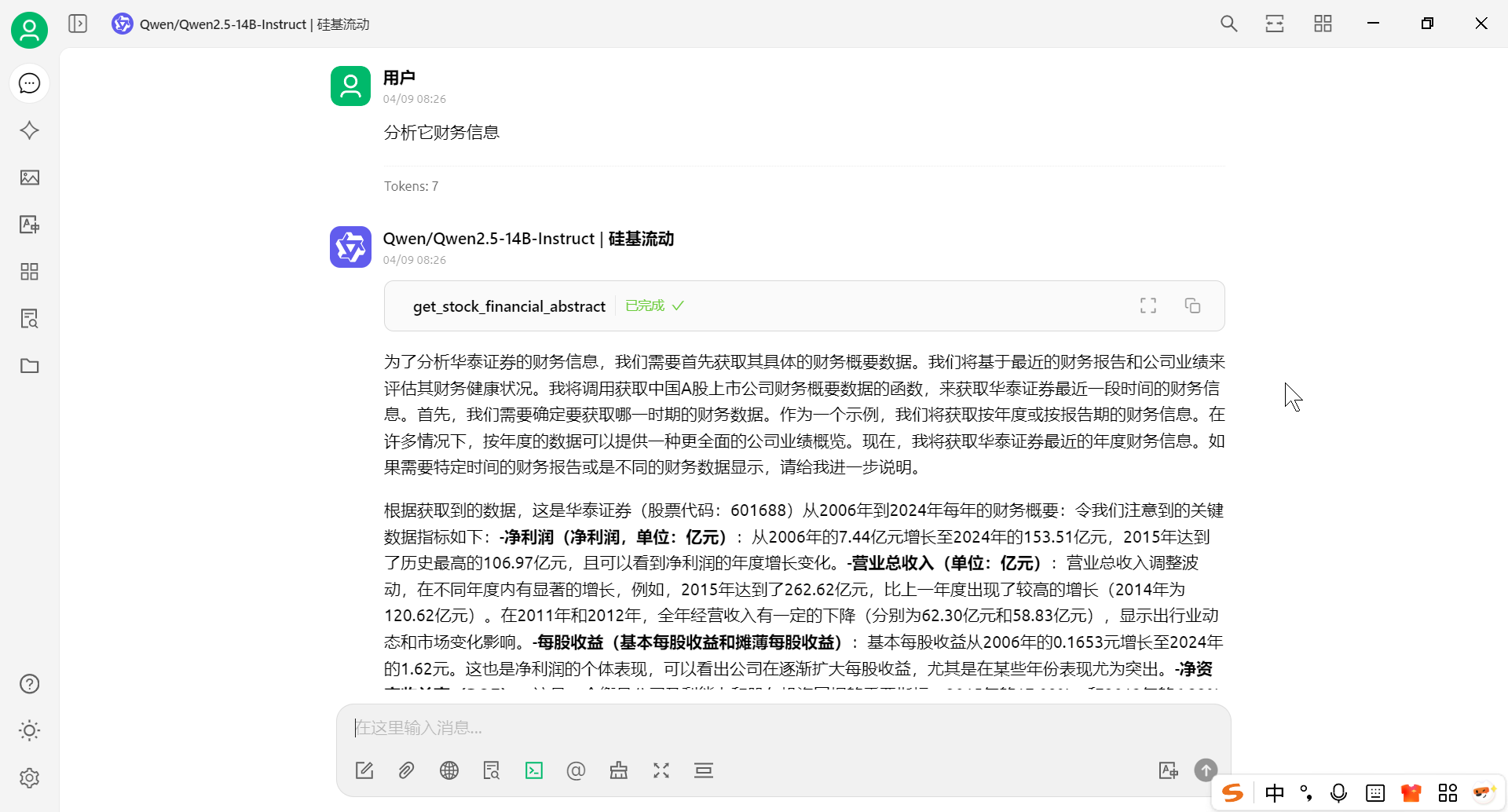Viewport: 1508px width, 812px height.
Task: Toggle web search globe in the input toolbar
Action: [449, 770]
